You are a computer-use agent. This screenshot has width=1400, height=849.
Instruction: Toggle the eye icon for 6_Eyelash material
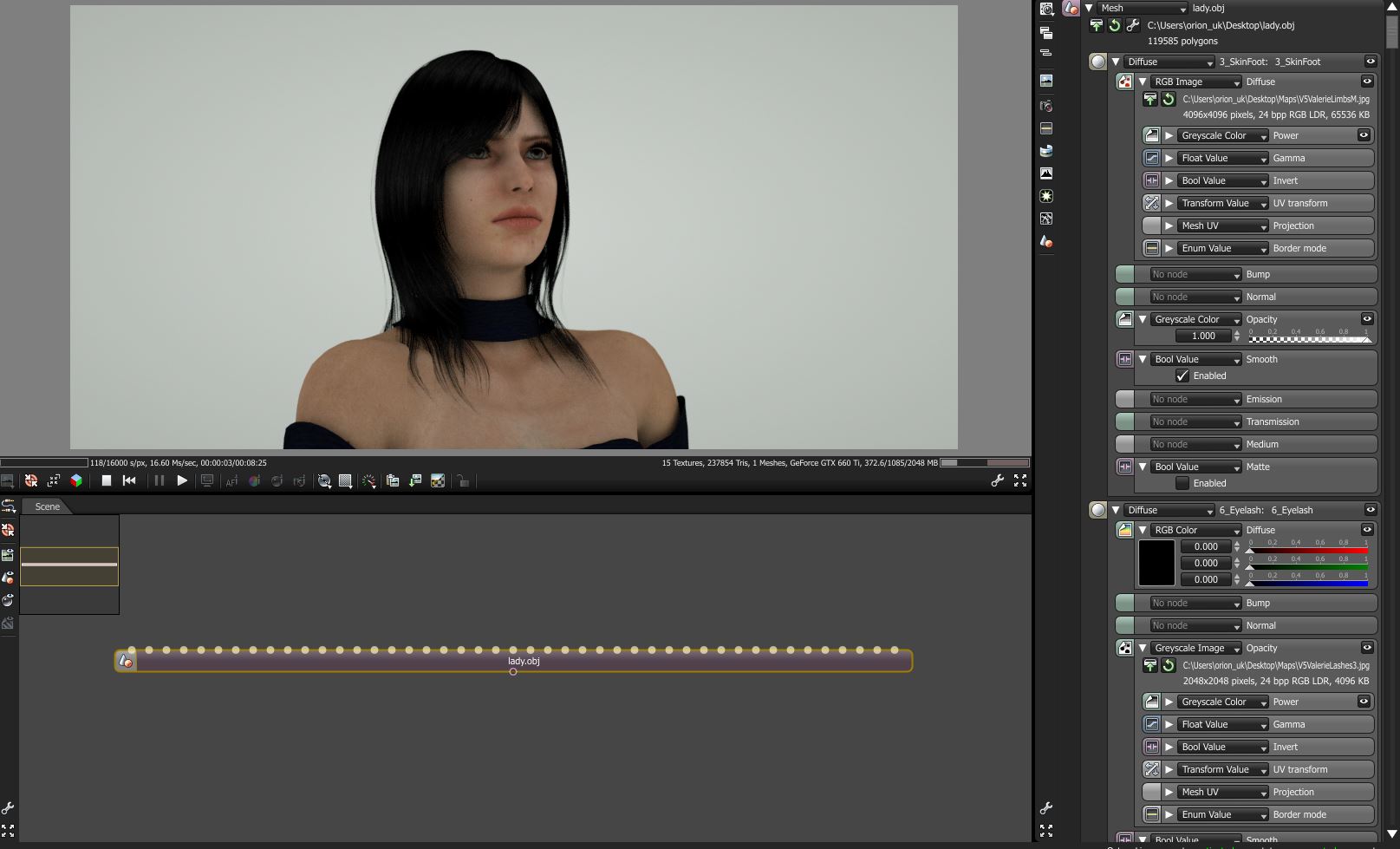pos(1371,510)
